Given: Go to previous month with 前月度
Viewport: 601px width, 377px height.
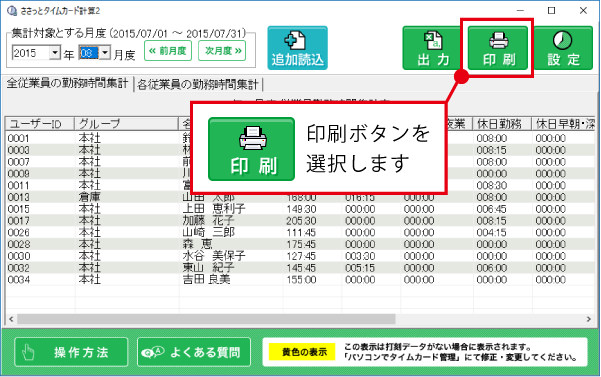Looking at the screenshot, I should pos(168,51).
